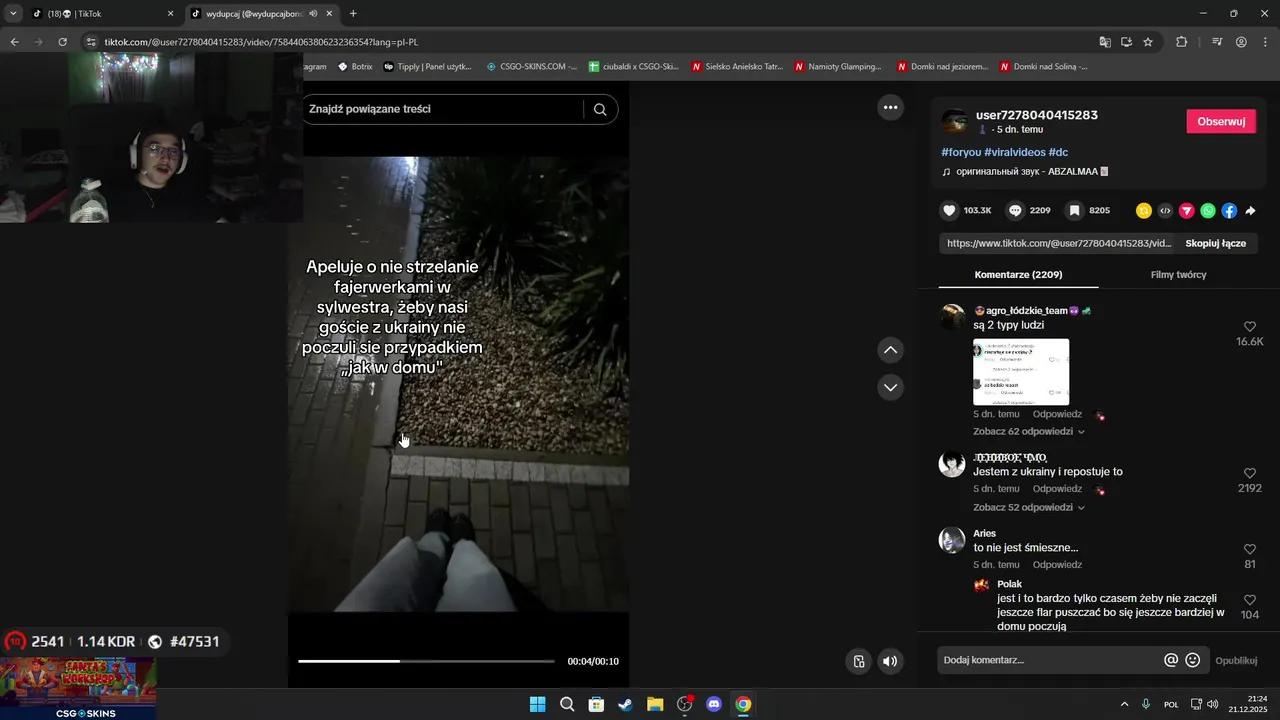Screen dimensions: 1280x720
Task: Open the Chrome profile avatar menu
Action: coord(1241,42)
